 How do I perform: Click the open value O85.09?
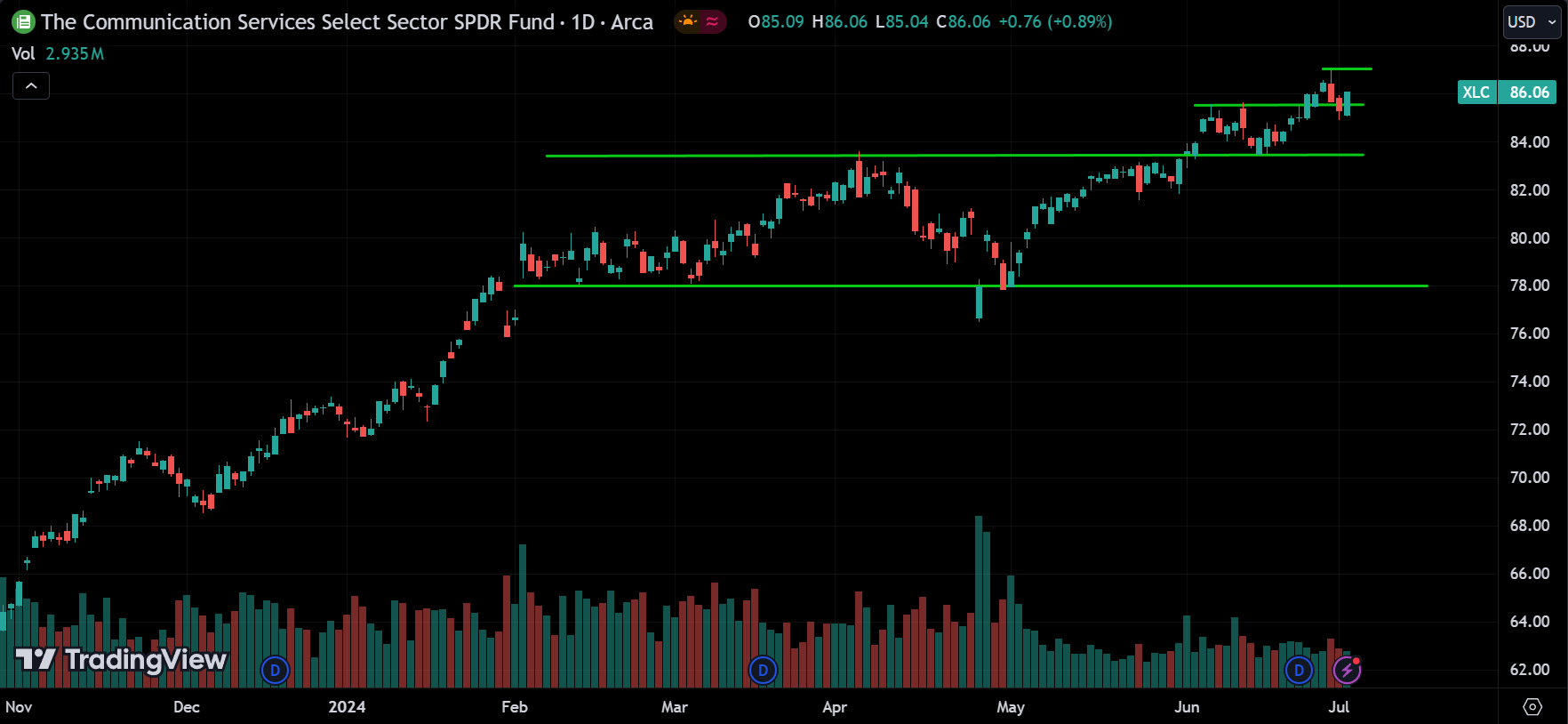(775, 21)
